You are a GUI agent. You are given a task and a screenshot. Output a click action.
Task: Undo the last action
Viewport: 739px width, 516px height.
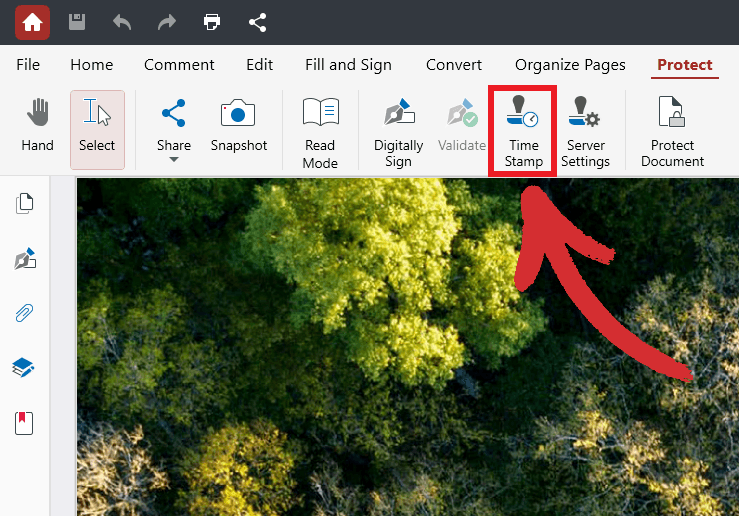[x=122, y=22]
